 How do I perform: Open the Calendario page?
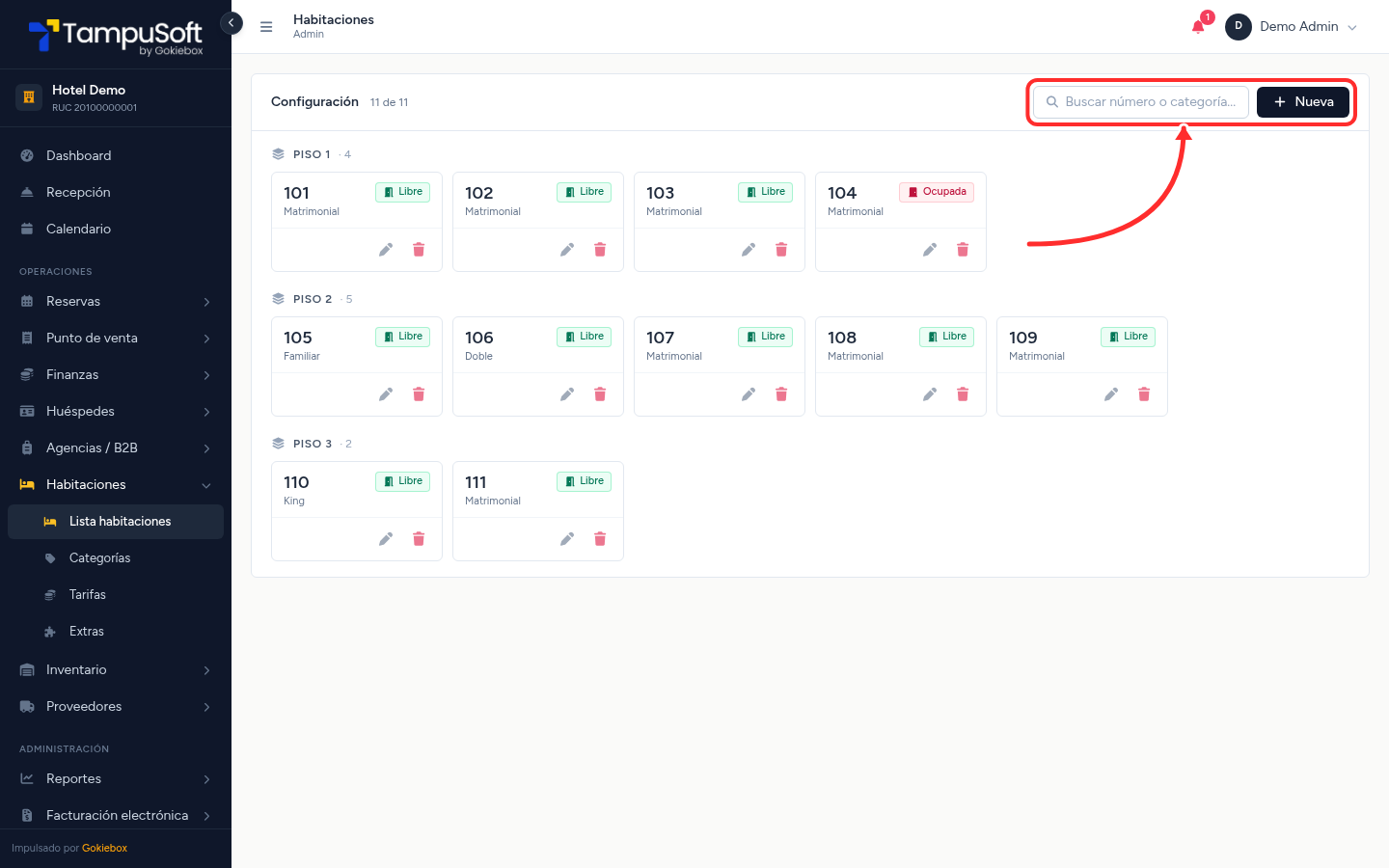[x=116, y=230]
